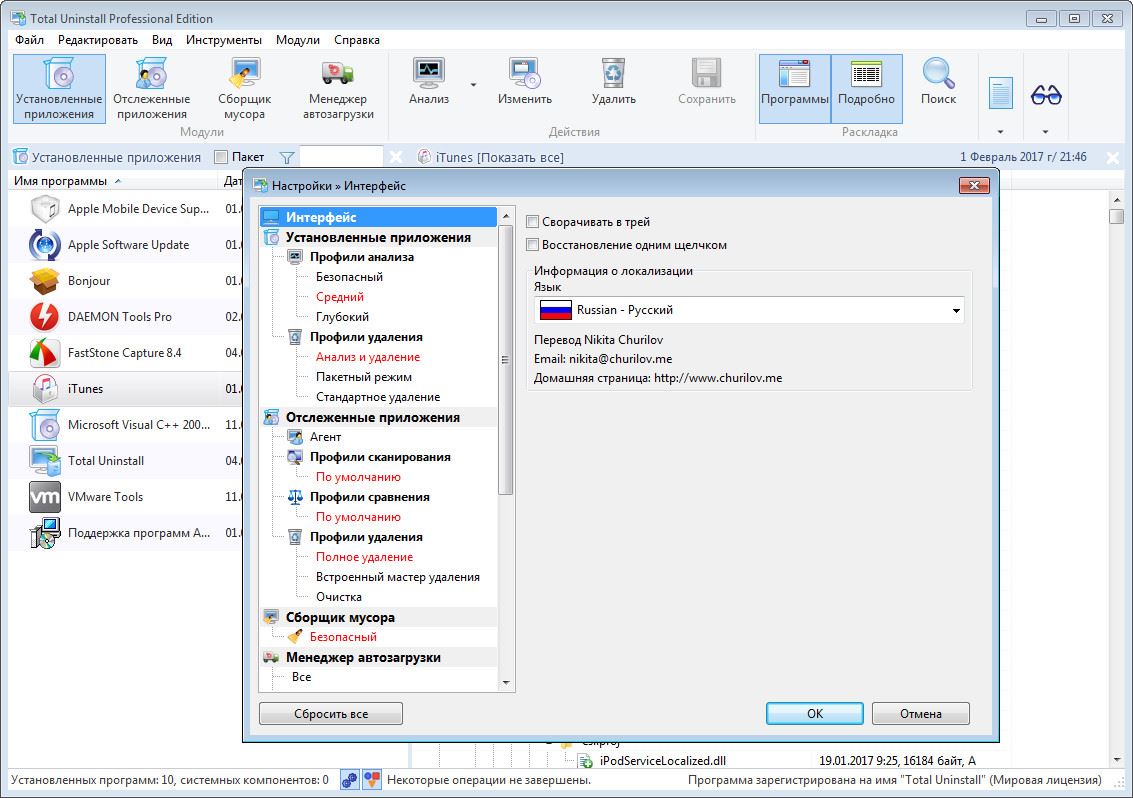Click the filter text input field

click(341, 157)
